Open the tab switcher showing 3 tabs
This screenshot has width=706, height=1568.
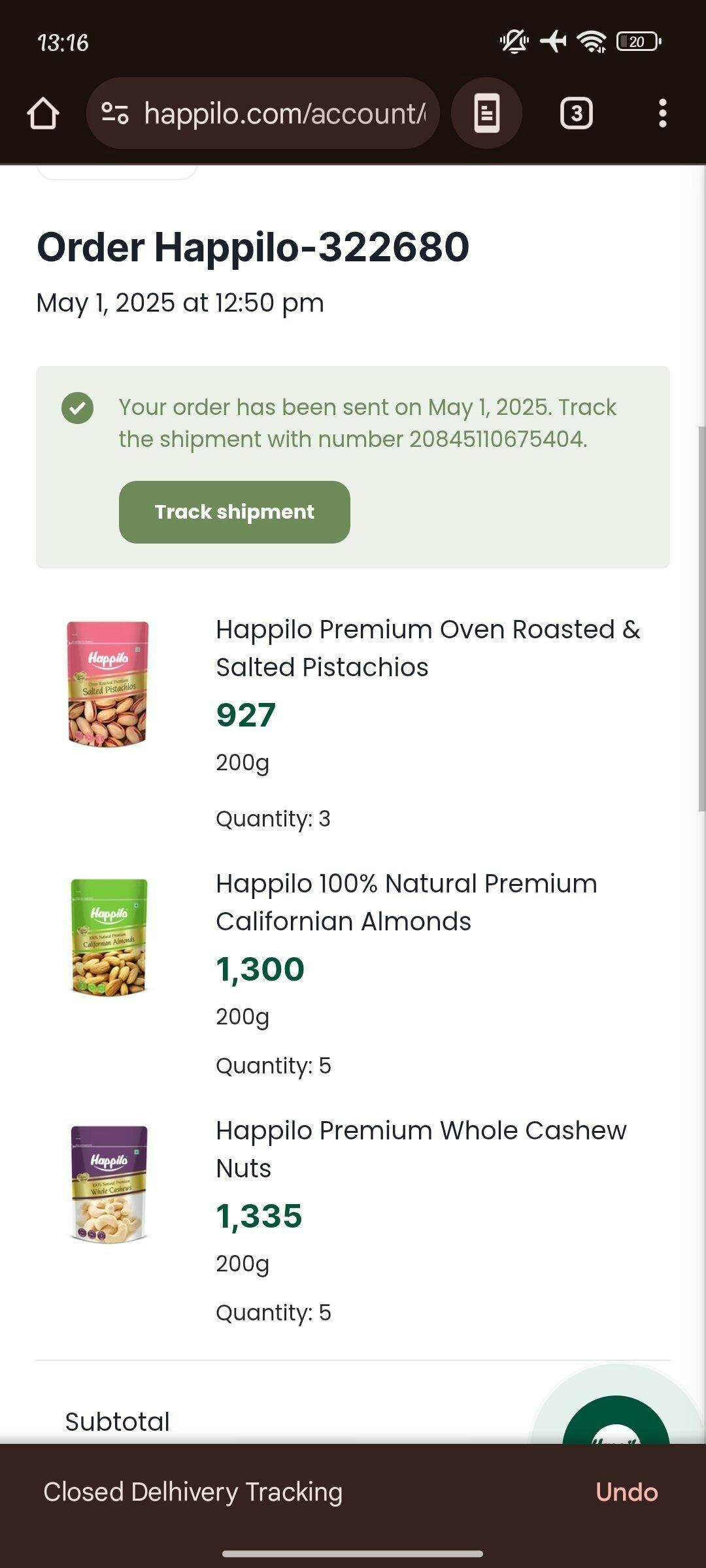pyautogui.click(x=576, y=114)
